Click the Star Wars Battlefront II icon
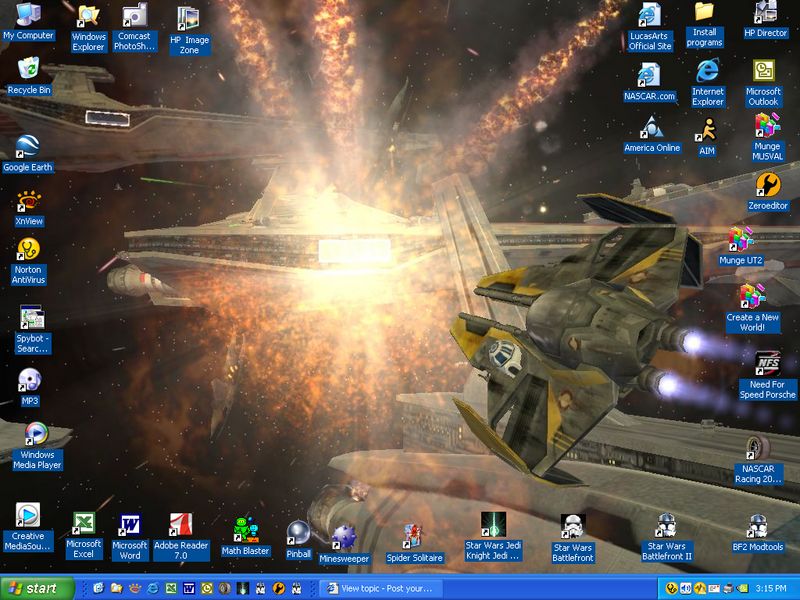This screenshot has height=600, width=800. coord(667,537)
